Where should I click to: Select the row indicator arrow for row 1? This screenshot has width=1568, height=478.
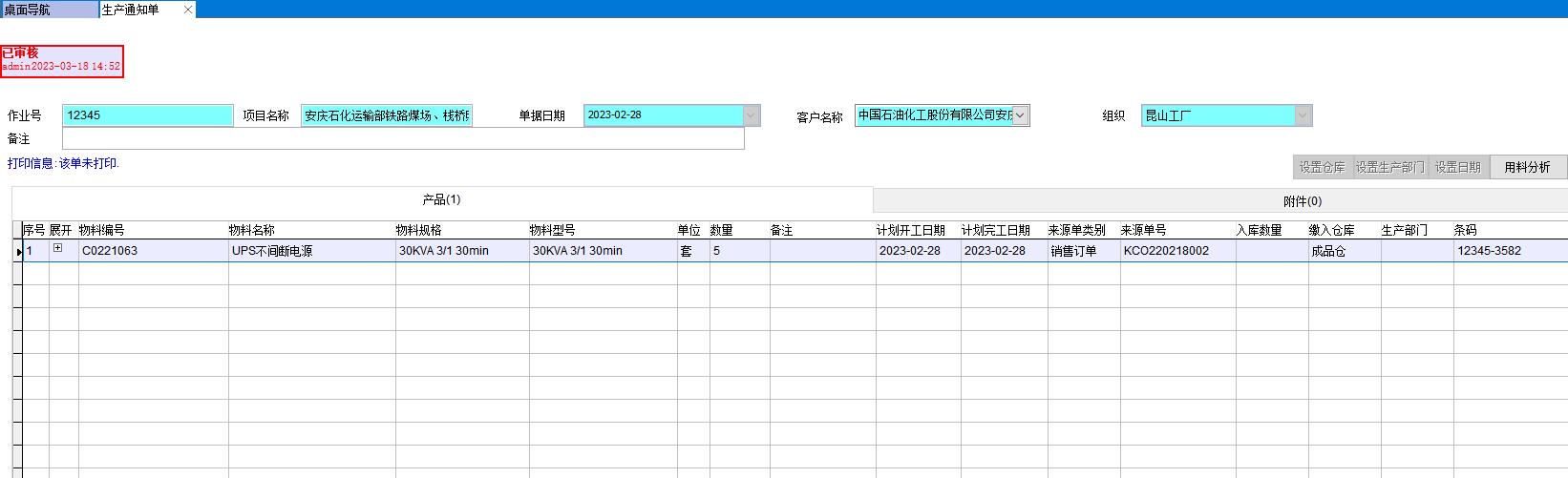[x=18, y=251]
